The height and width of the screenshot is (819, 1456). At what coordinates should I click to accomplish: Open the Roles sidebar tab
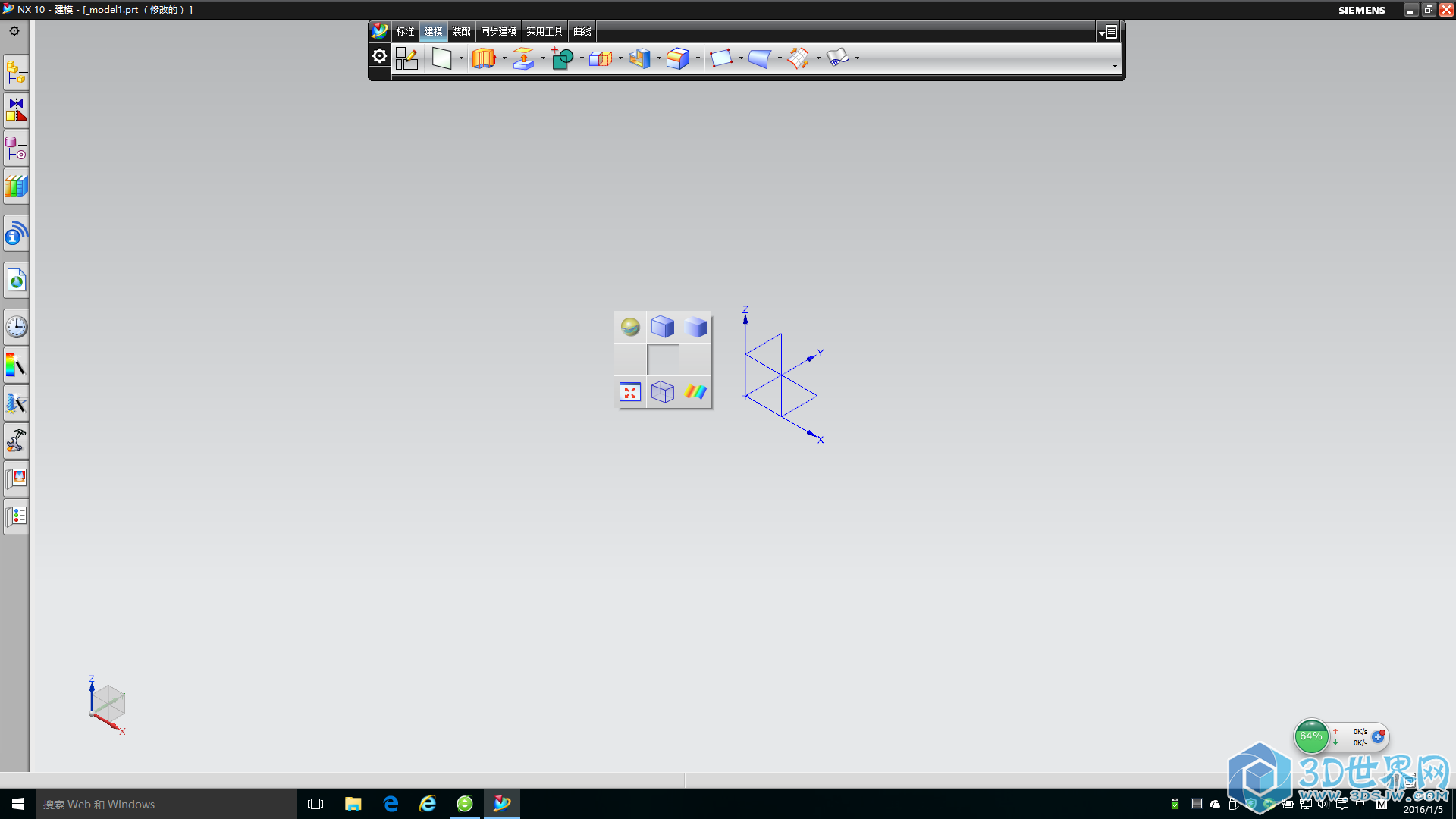16,479
